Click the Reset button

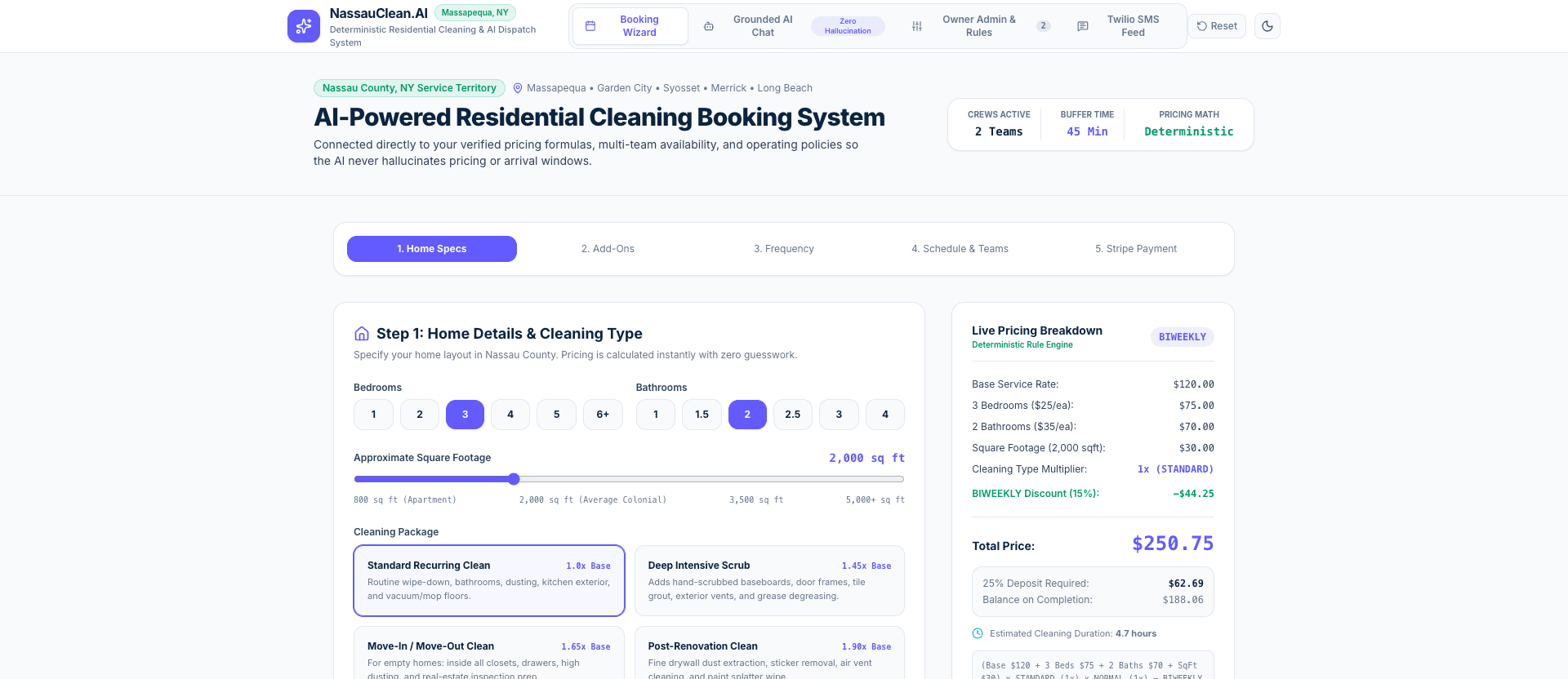pos(1217,26)
